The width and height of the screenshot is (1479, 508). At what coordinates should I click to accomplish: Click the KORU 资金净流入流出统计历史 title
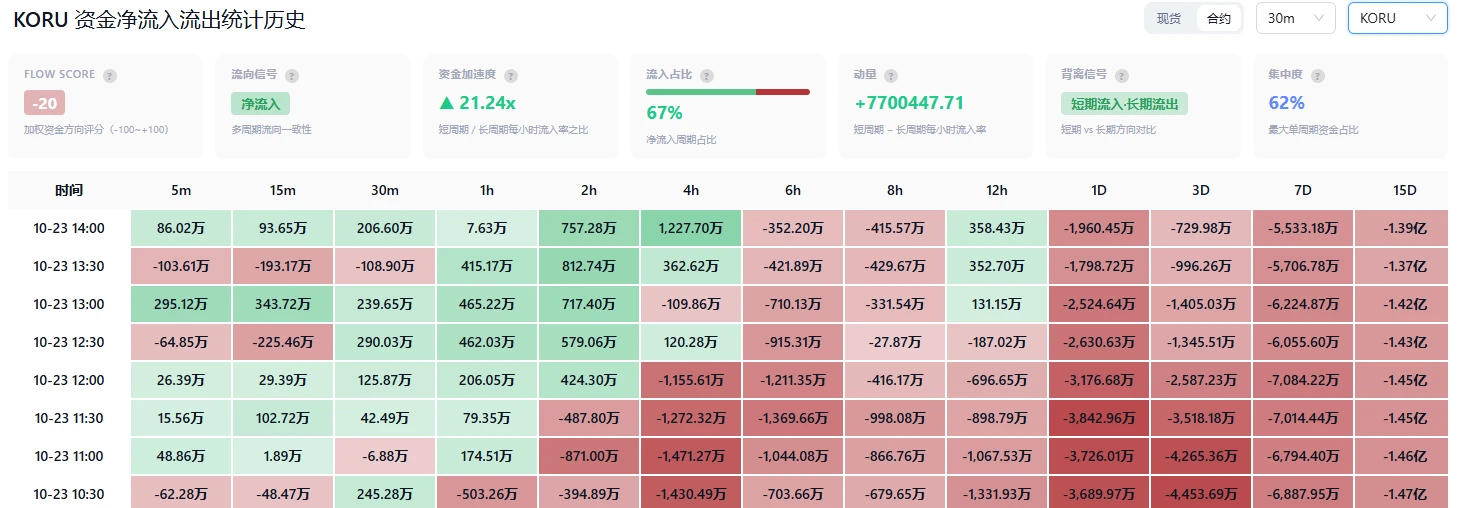tap(159, 19)
